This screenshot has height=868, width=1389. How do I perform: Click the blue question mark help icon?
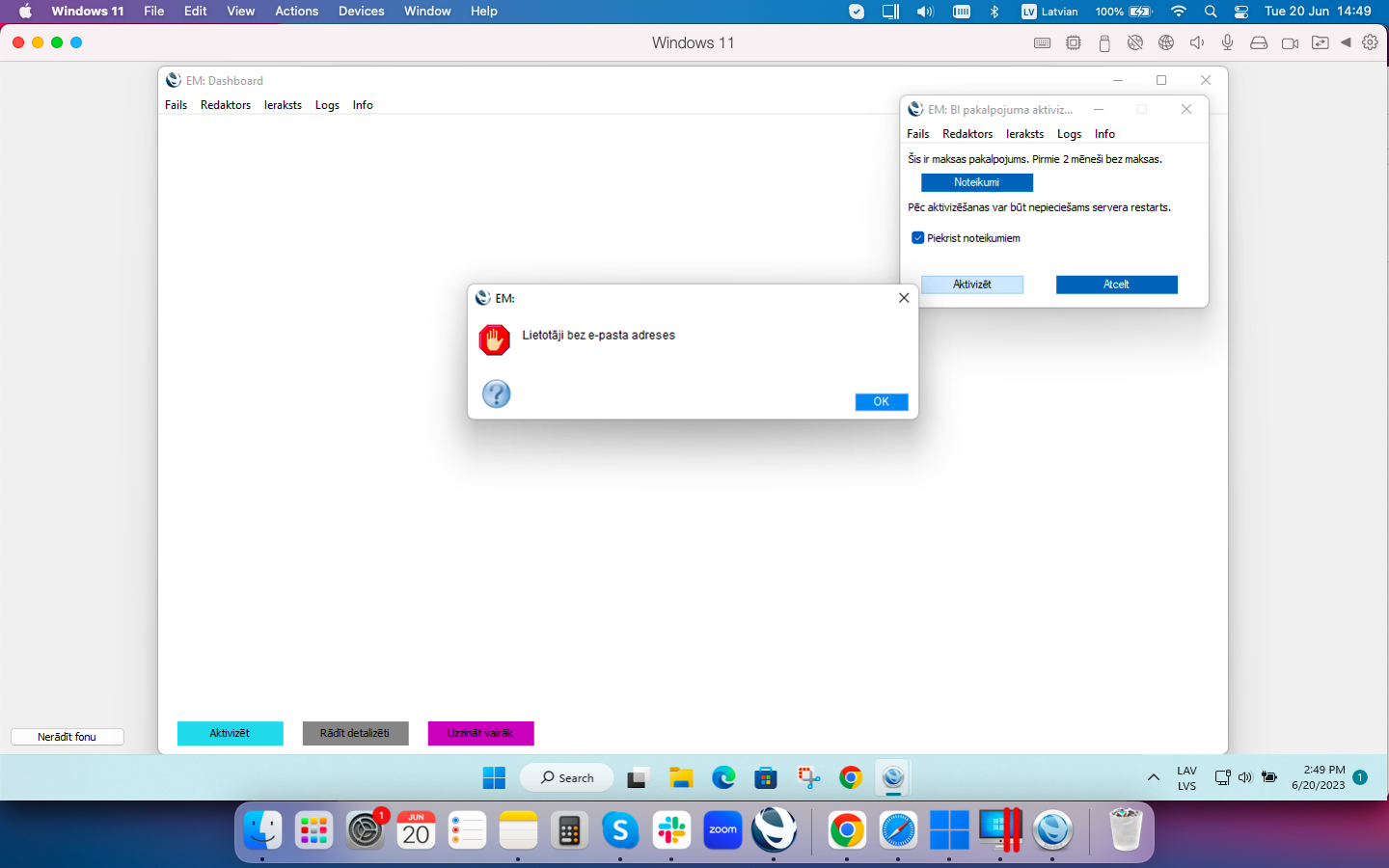click(x=496, y=393)
